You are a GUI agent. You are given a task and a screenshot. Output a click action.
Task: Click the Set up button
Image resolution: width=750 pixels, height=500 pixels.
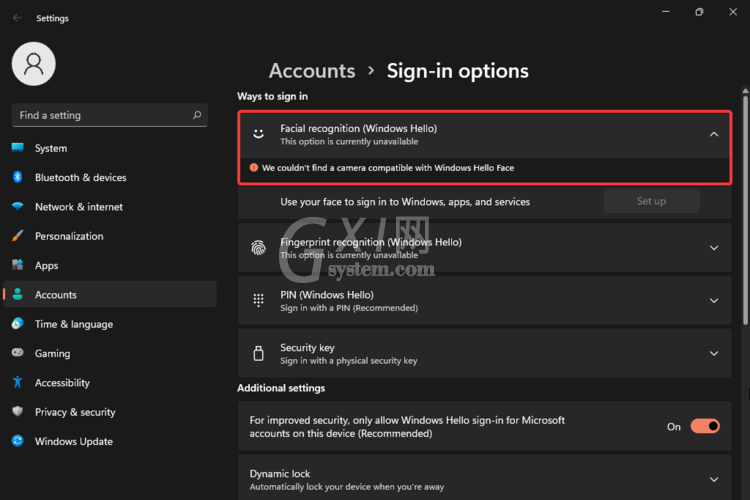[x=651, y=201]
